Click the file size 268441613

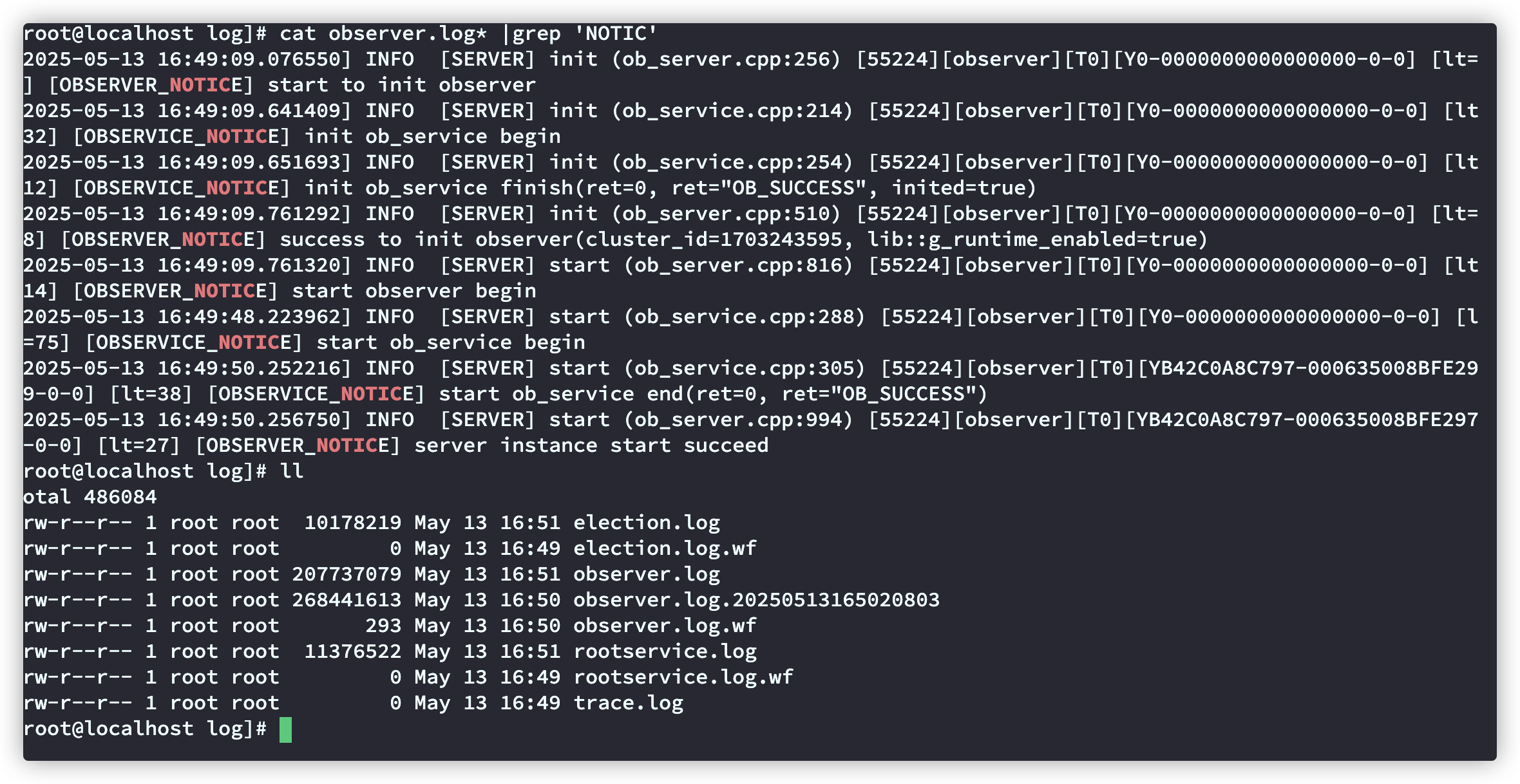click(x=347, y=600)
